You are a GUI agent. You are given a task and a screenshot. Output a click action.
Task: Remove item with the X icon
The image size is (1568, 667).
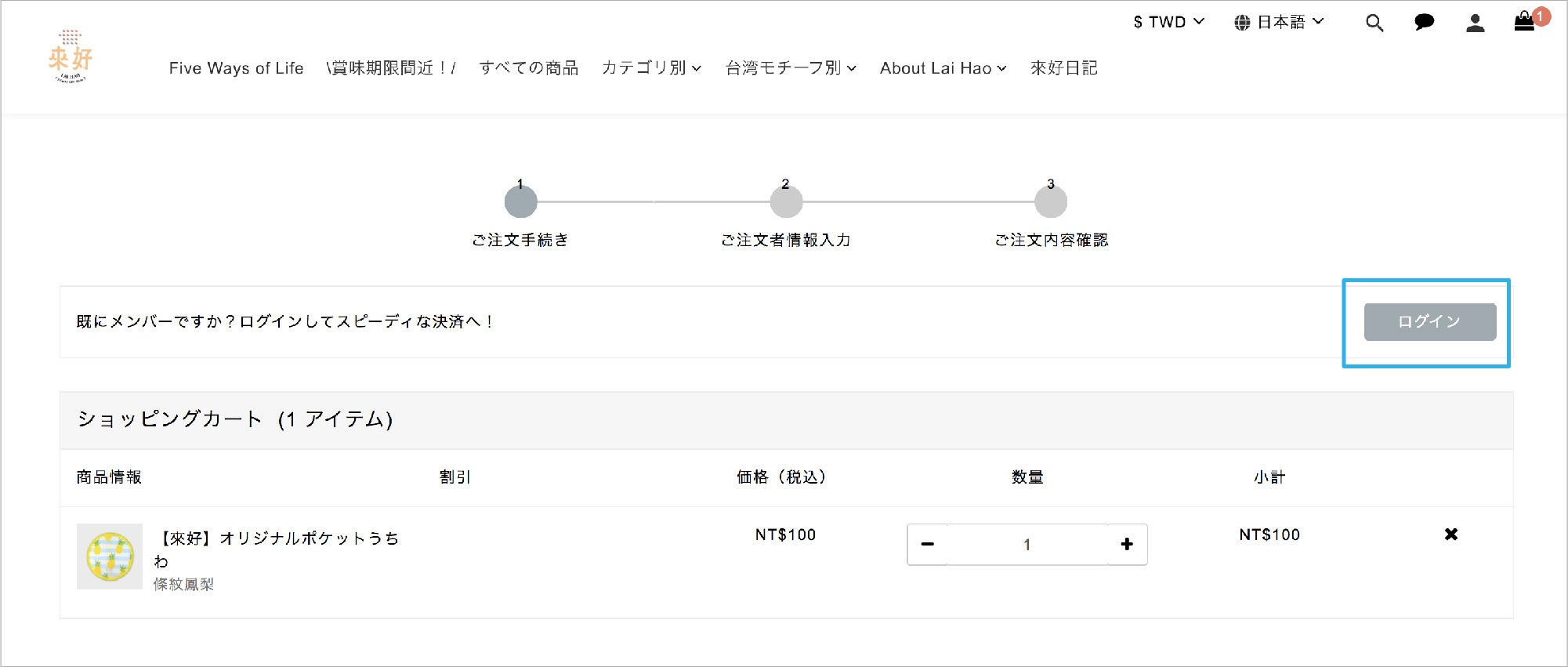pos(1450,534)
